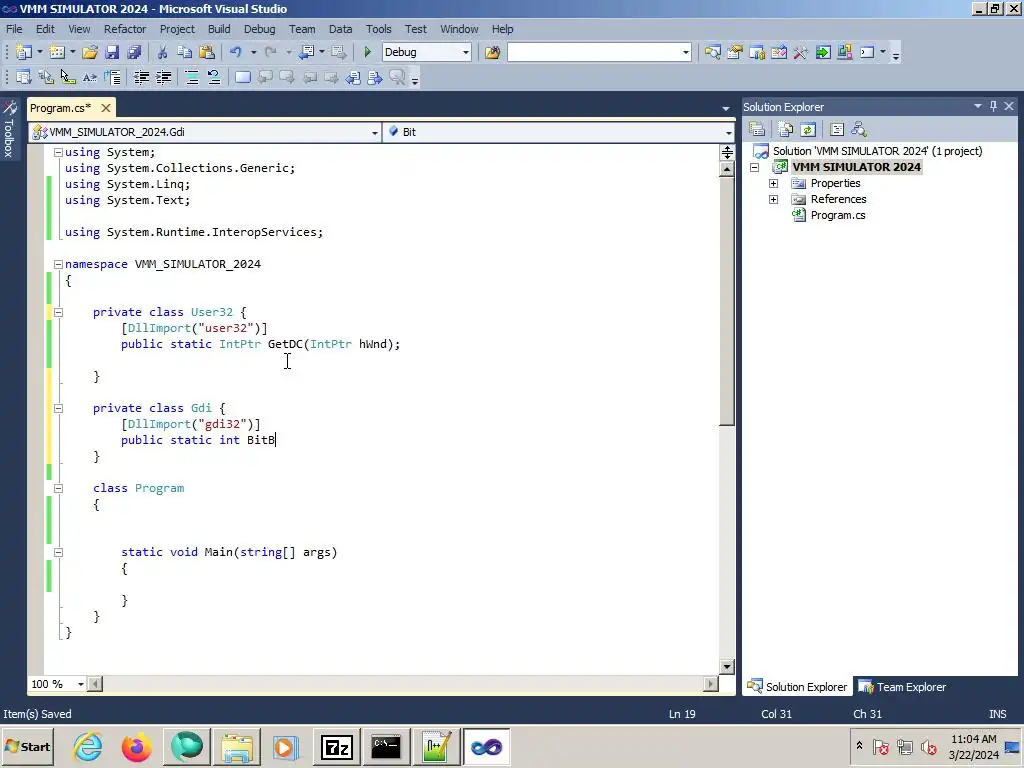Start debugging with the green play icon
The width and height of the screenshot is (1024, 768).
point(367,52)
